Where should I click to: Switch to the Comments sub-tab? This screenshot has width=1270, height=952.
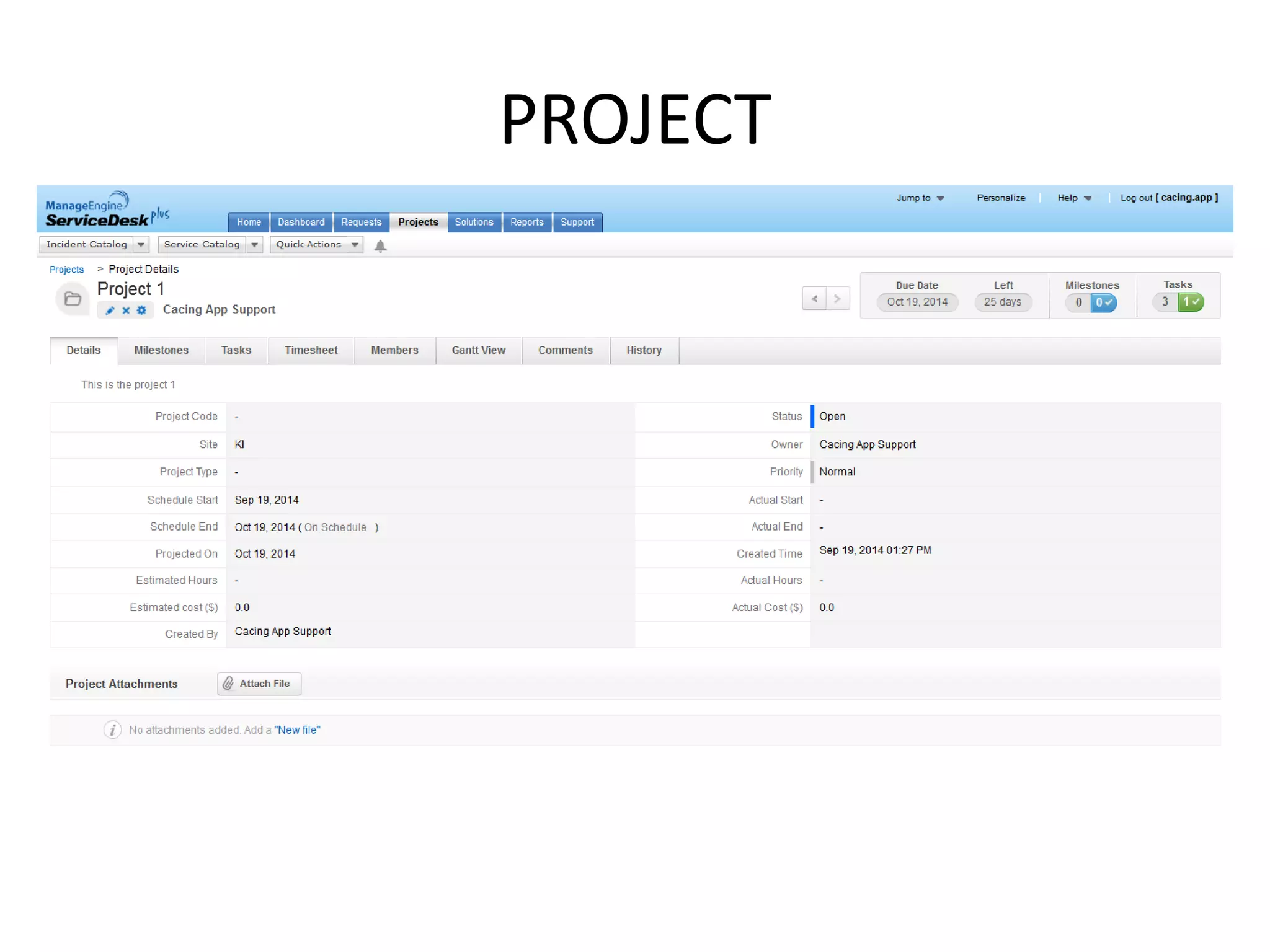[x=566, y=351]
